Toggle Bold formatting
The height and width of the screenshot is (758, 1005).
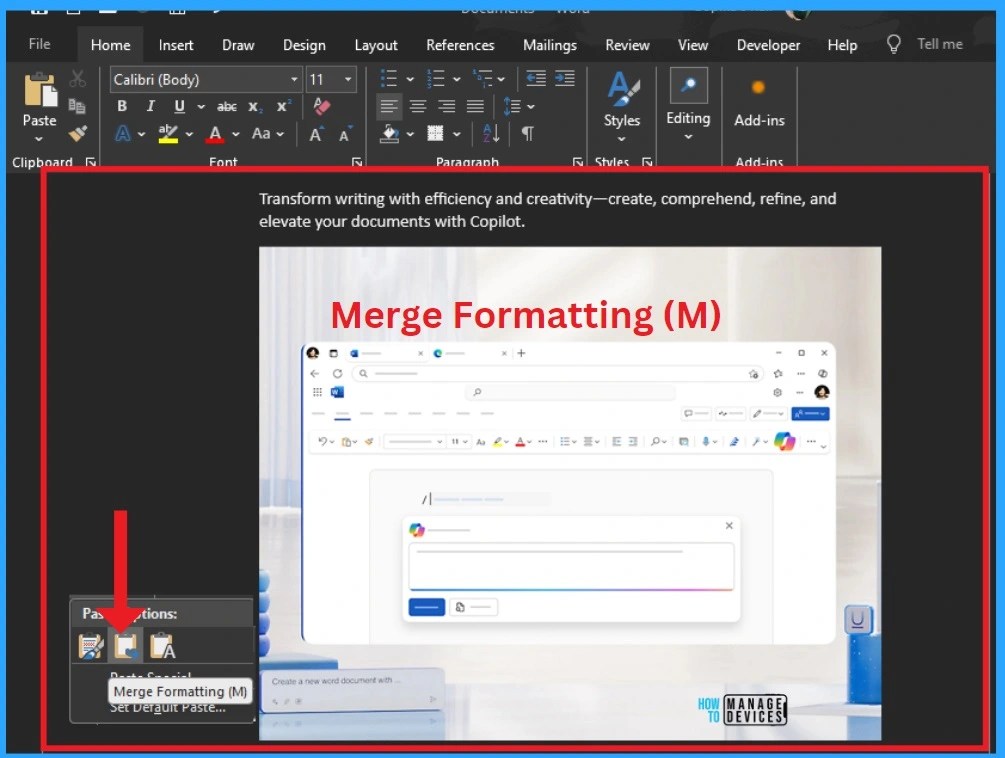pyautogui.click(x=122, y=106)
